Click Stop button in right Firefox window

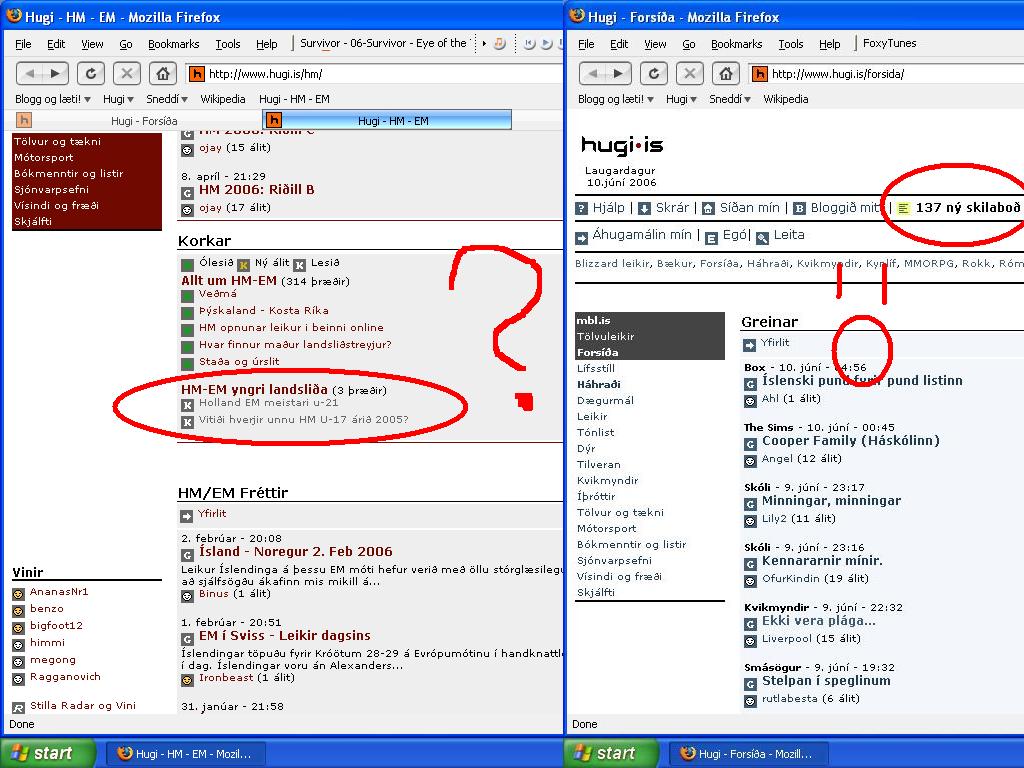click(x=690, y=74)
